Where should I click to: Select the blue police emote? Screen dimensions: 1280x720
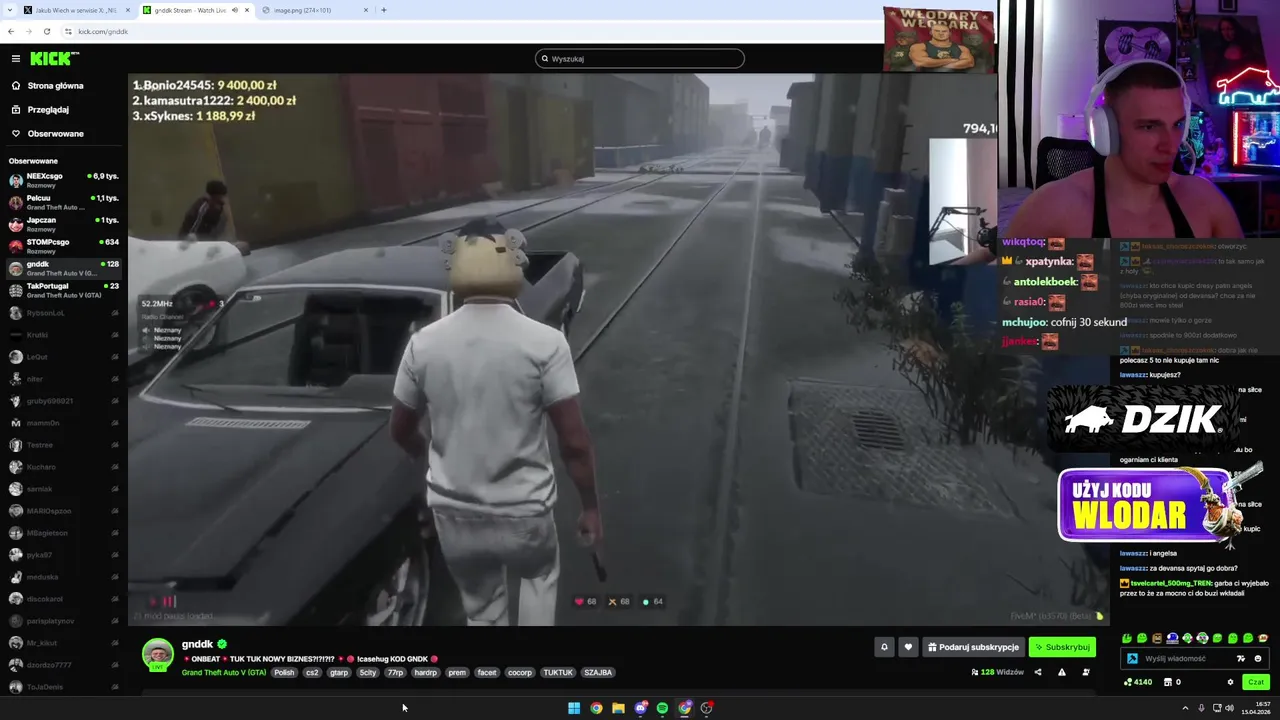point(1172,638)
